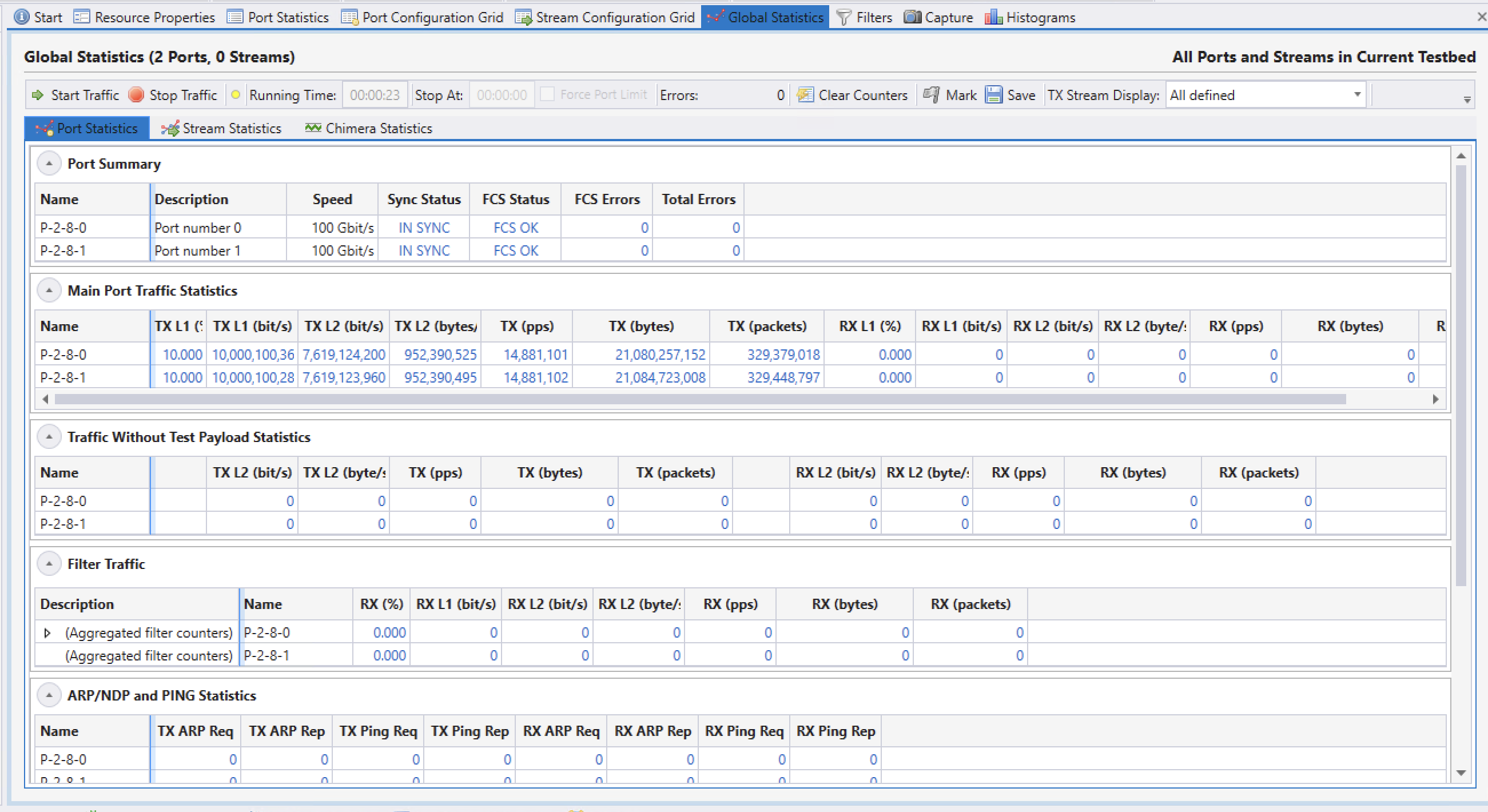Image resolution: width=1488 pixels, height=812 pixels.
Task: Click the Stream Statistics sub-tab icon
Action: (170, 128)
